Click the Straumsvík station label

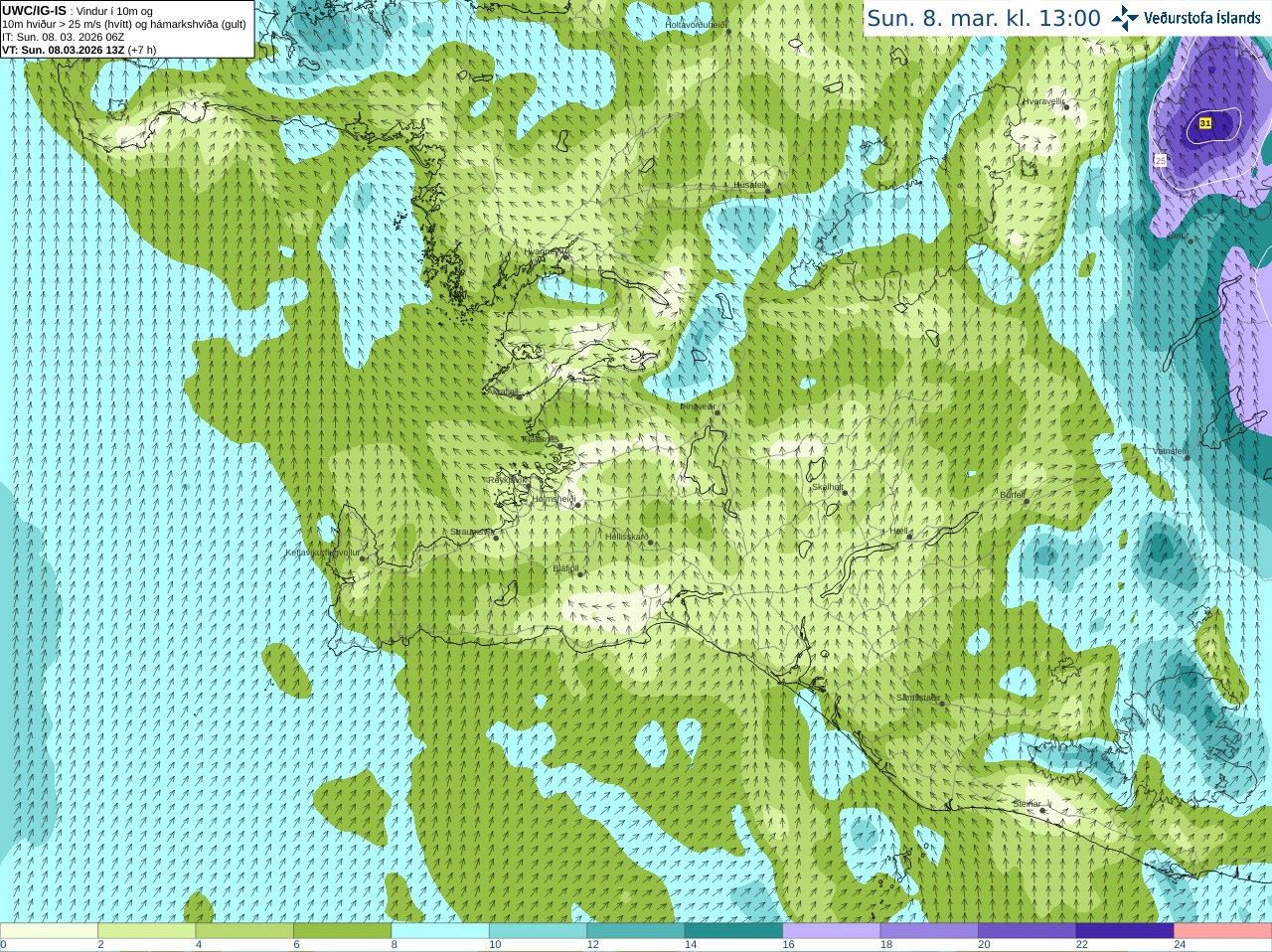click(x=471, y=532)
